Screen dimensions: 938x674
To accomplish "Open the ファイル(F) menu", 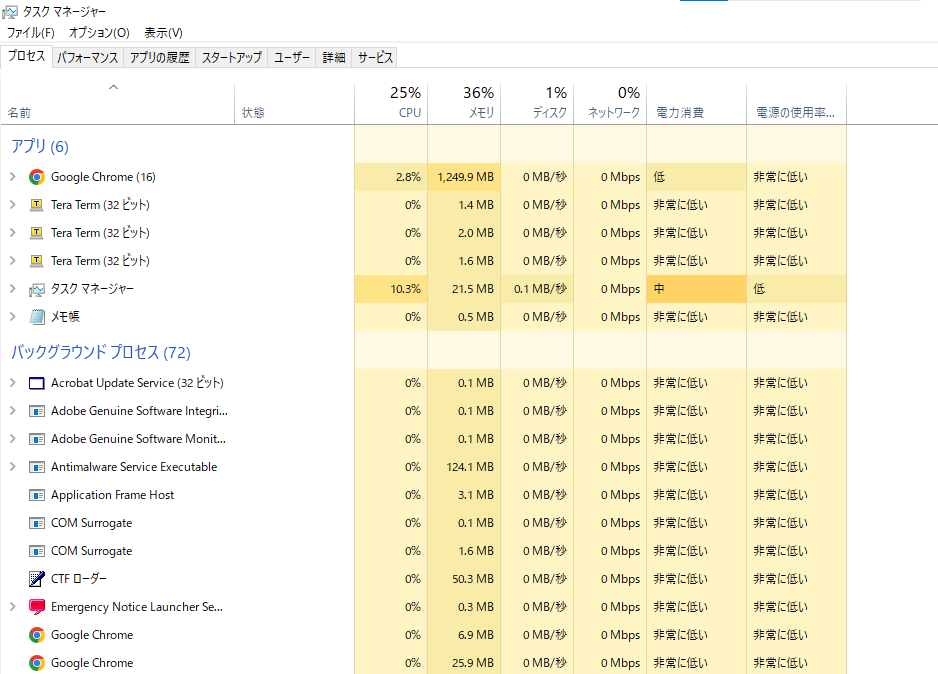I will click(31, 33).
